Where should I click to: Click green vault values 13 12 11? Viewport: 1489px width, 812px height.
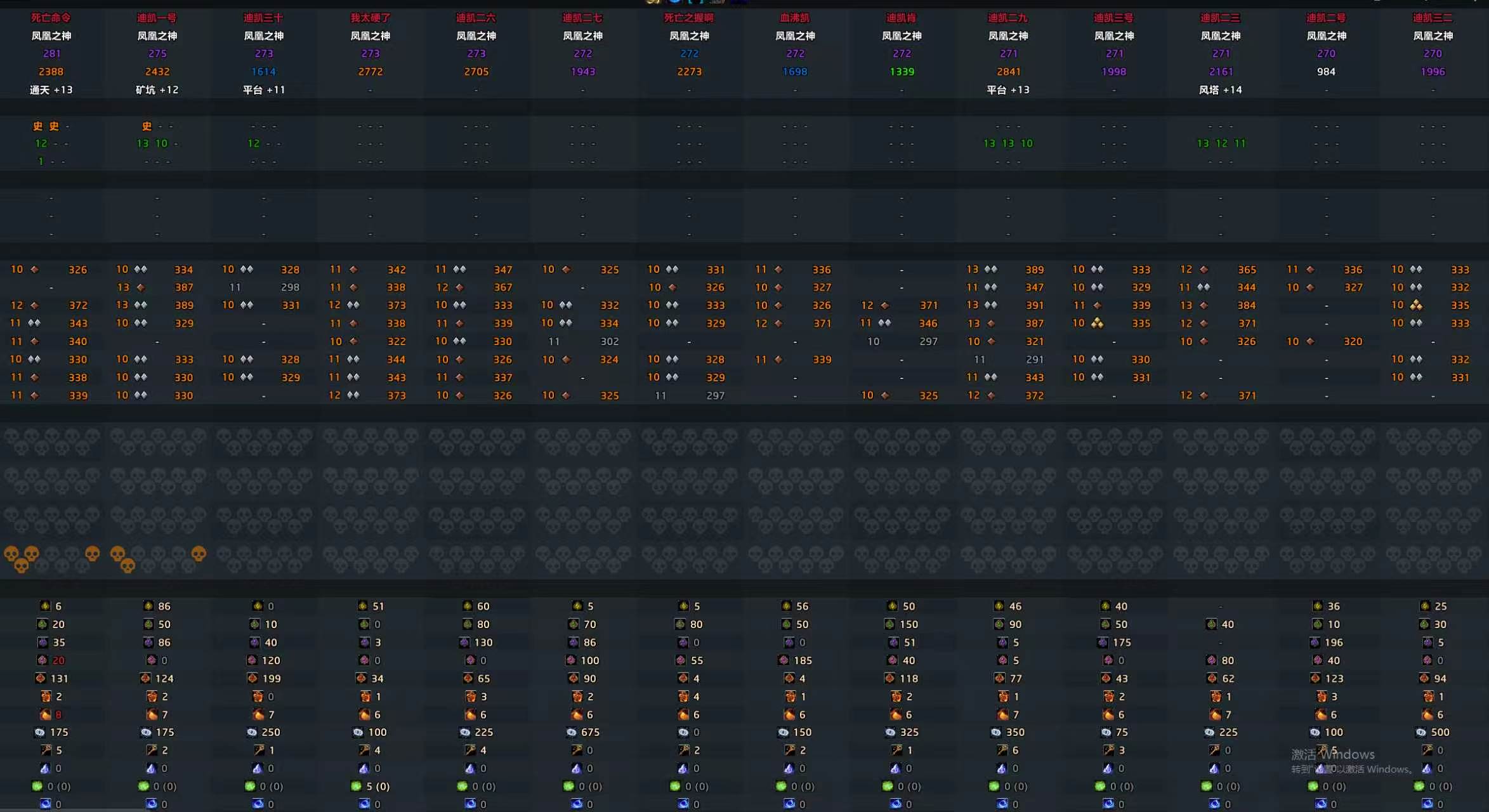coord(1221,143)
